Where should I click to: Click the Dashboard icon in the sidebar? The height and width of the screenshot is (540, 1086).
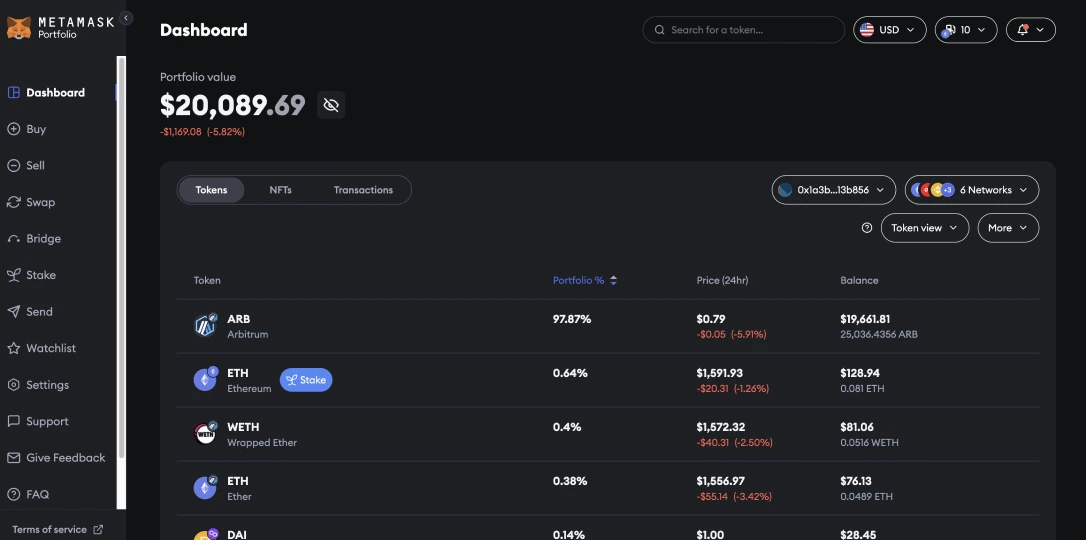pos(13,93)
